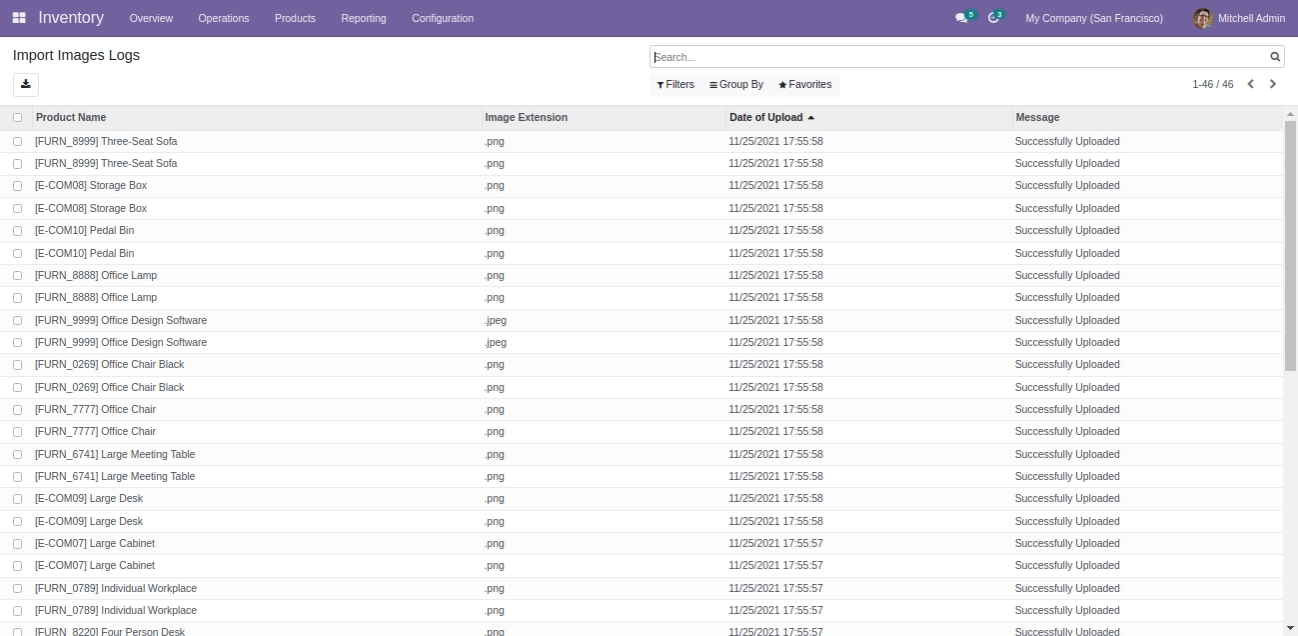
Task: Open the activities clock icon
Action: click(994, 18)
